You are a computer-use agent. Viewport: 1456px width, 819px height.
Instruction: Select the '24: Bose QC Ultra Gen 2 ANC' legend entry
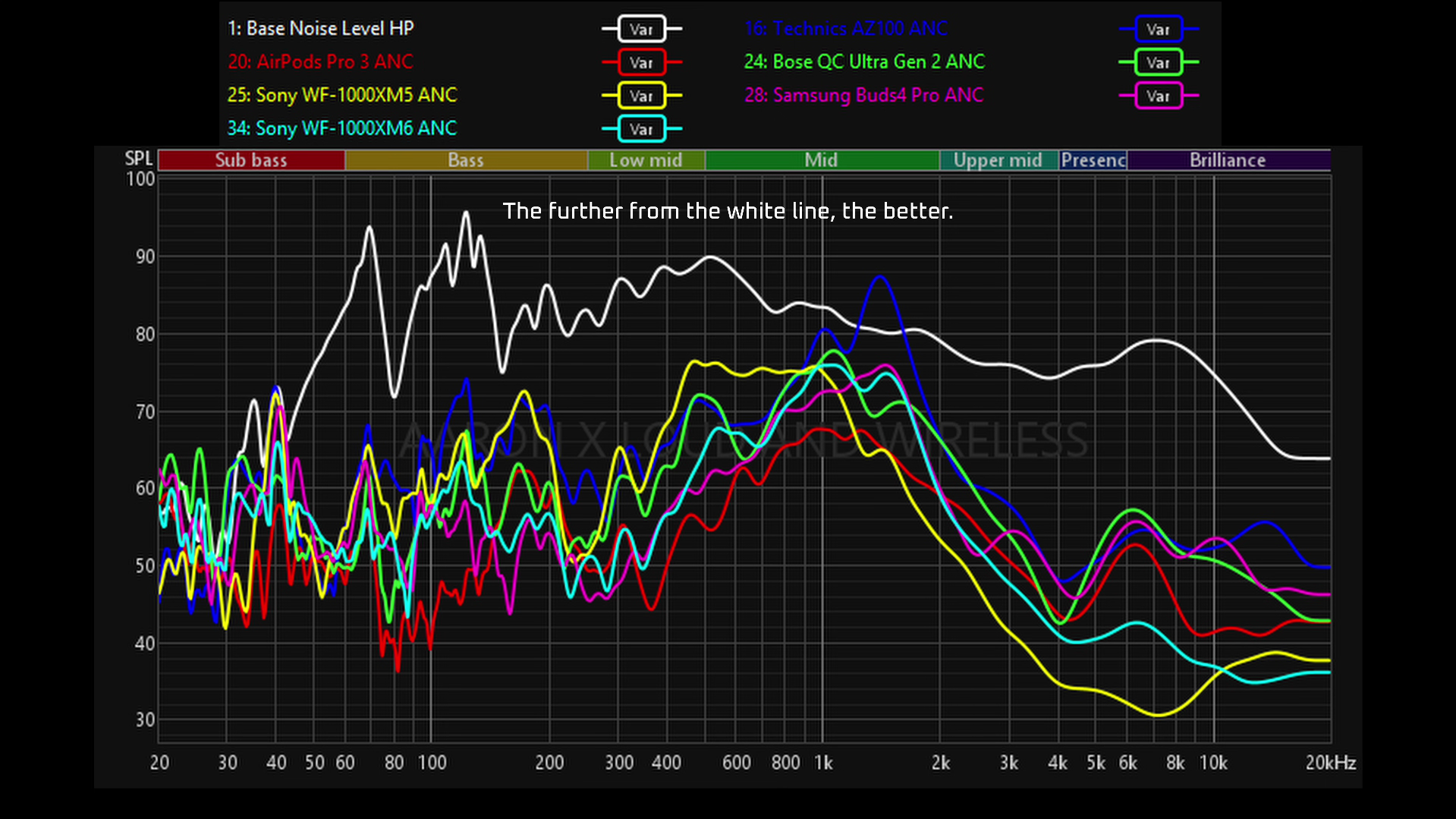click(x=865, y=61)
